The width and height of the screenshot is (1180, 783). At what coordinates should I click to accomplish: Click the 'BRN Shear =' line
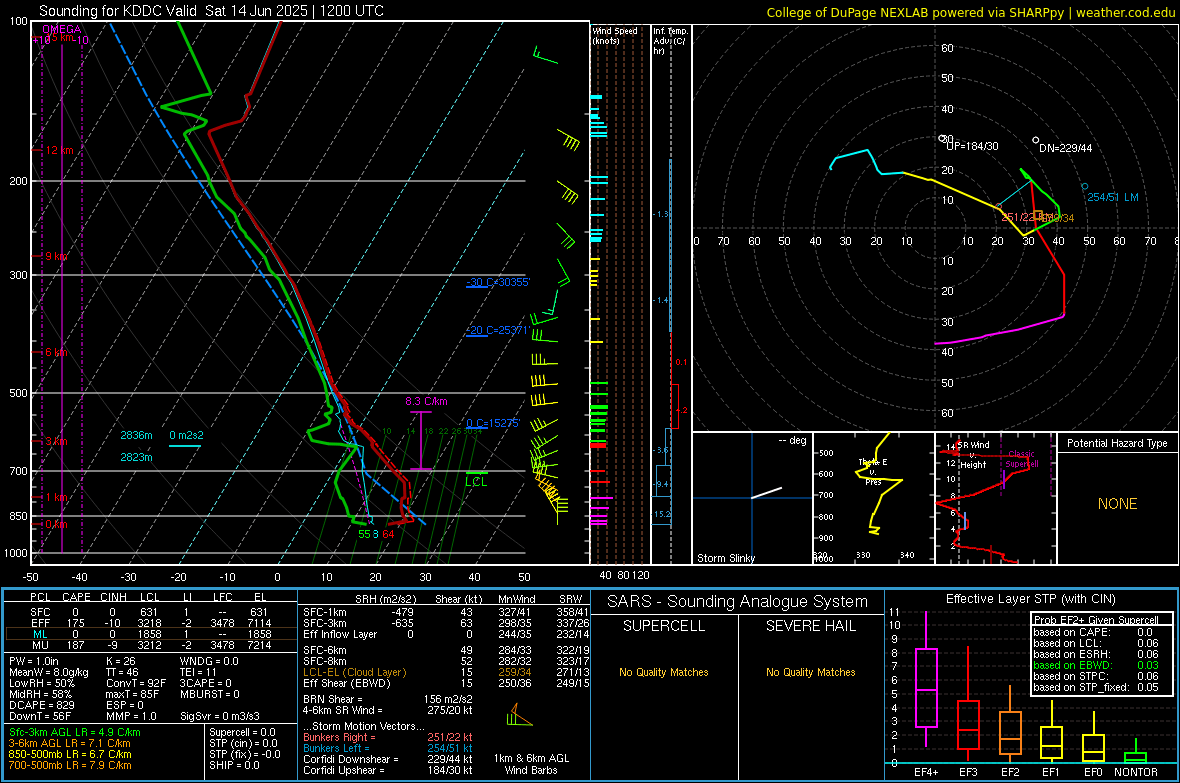tap(388, 699)
